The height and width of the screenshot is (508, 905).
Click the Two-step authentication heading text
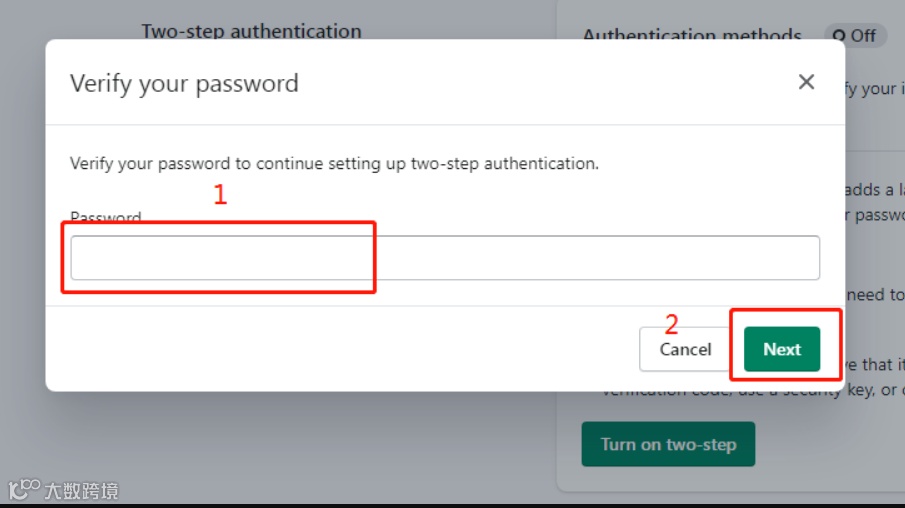(251, 31)
